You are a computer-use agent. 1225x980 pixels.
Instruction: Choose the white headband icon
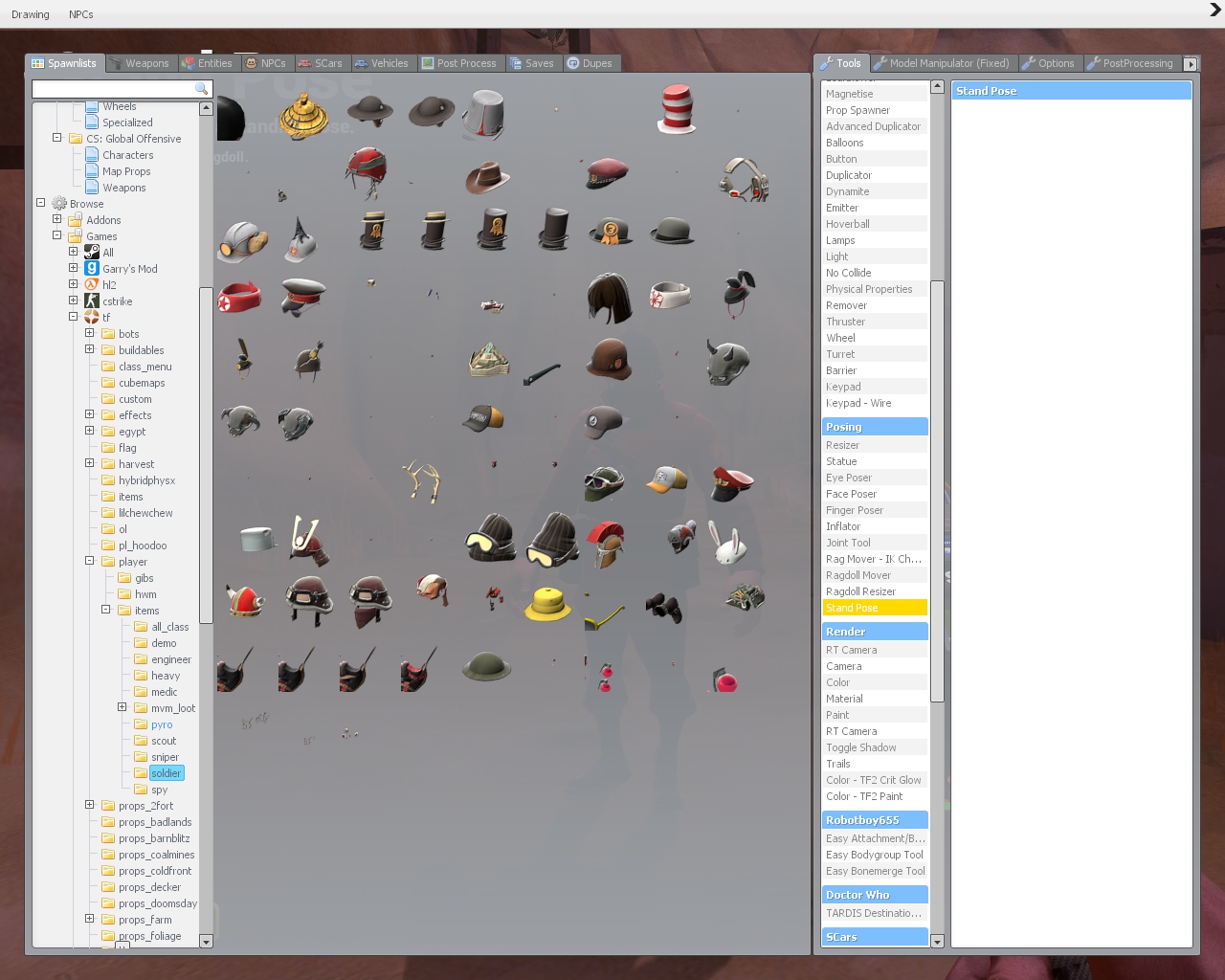670,294
